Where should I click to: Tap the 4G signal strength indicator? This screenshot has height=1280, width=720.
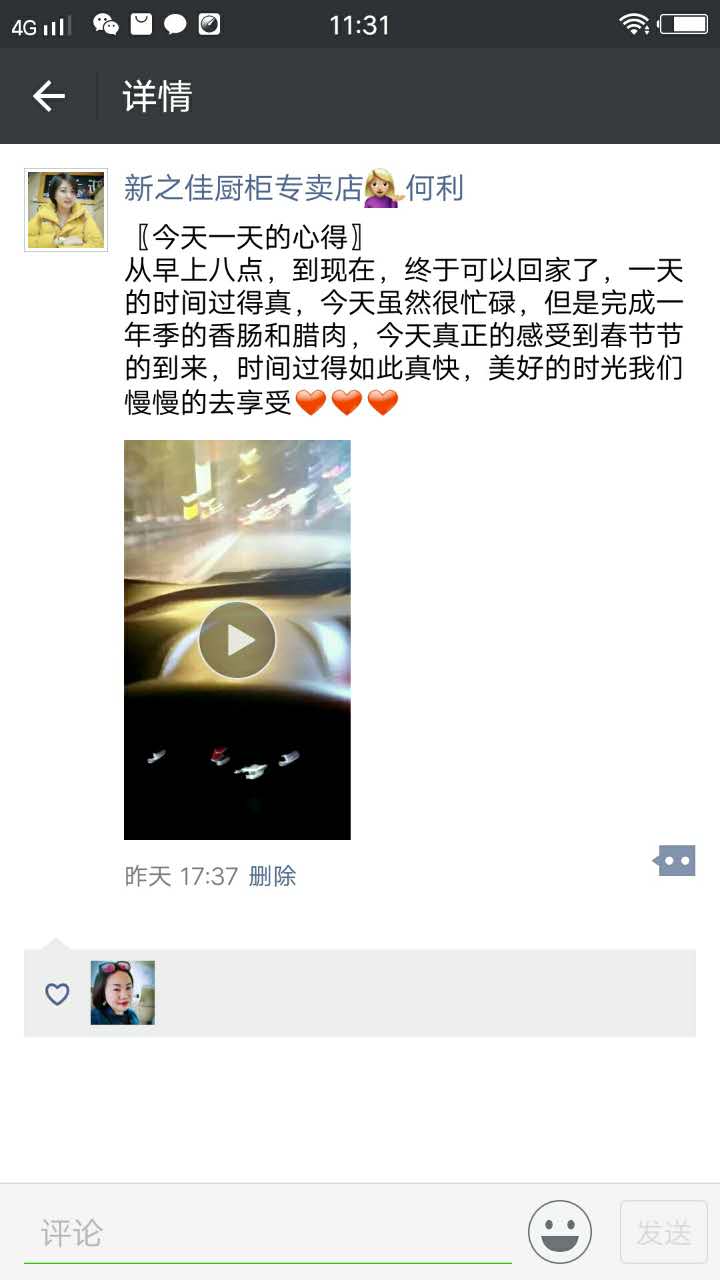[41, 26]
